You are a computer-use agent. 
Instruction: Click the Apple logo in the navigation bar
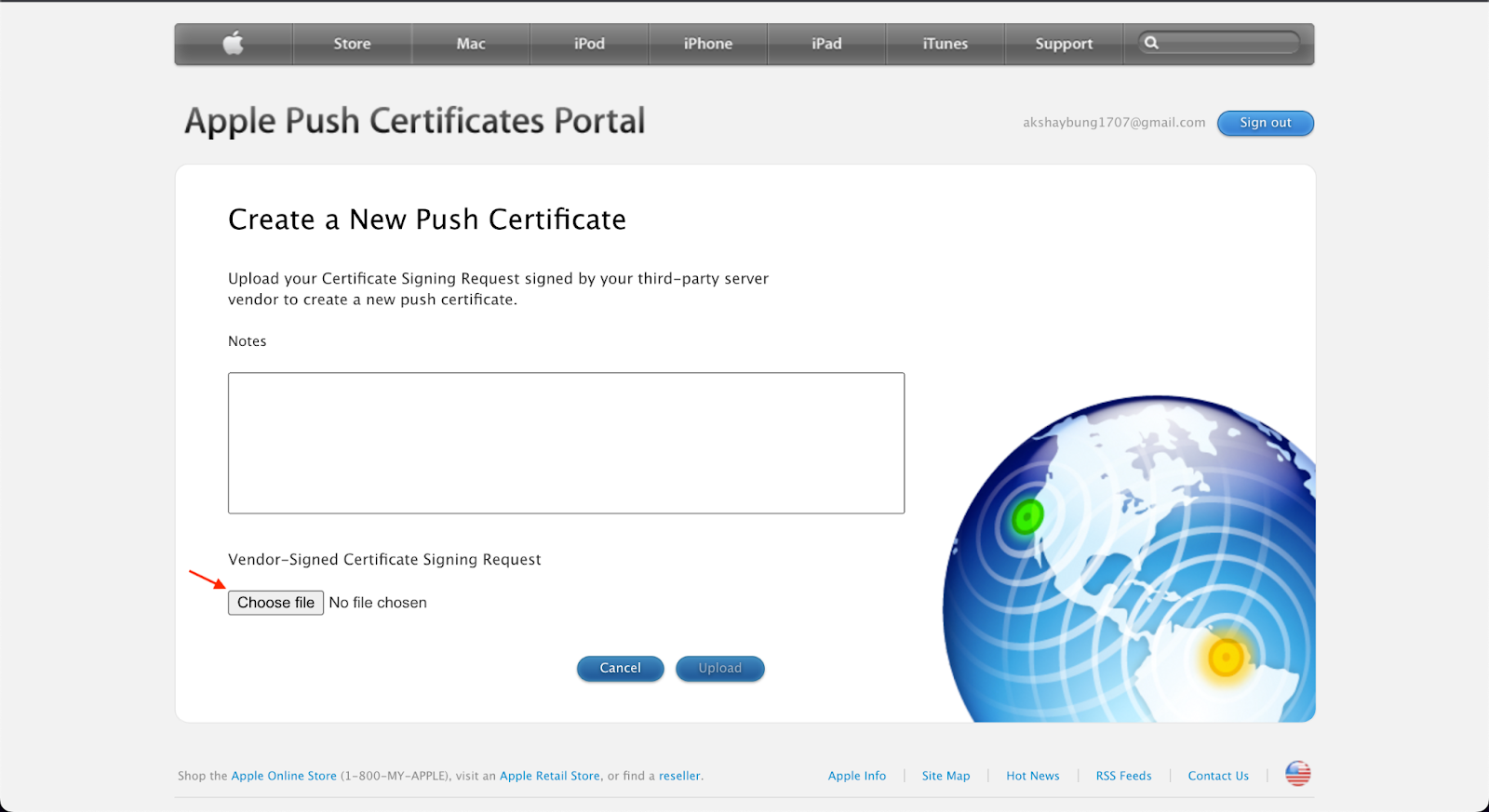[x=234, y=44]
